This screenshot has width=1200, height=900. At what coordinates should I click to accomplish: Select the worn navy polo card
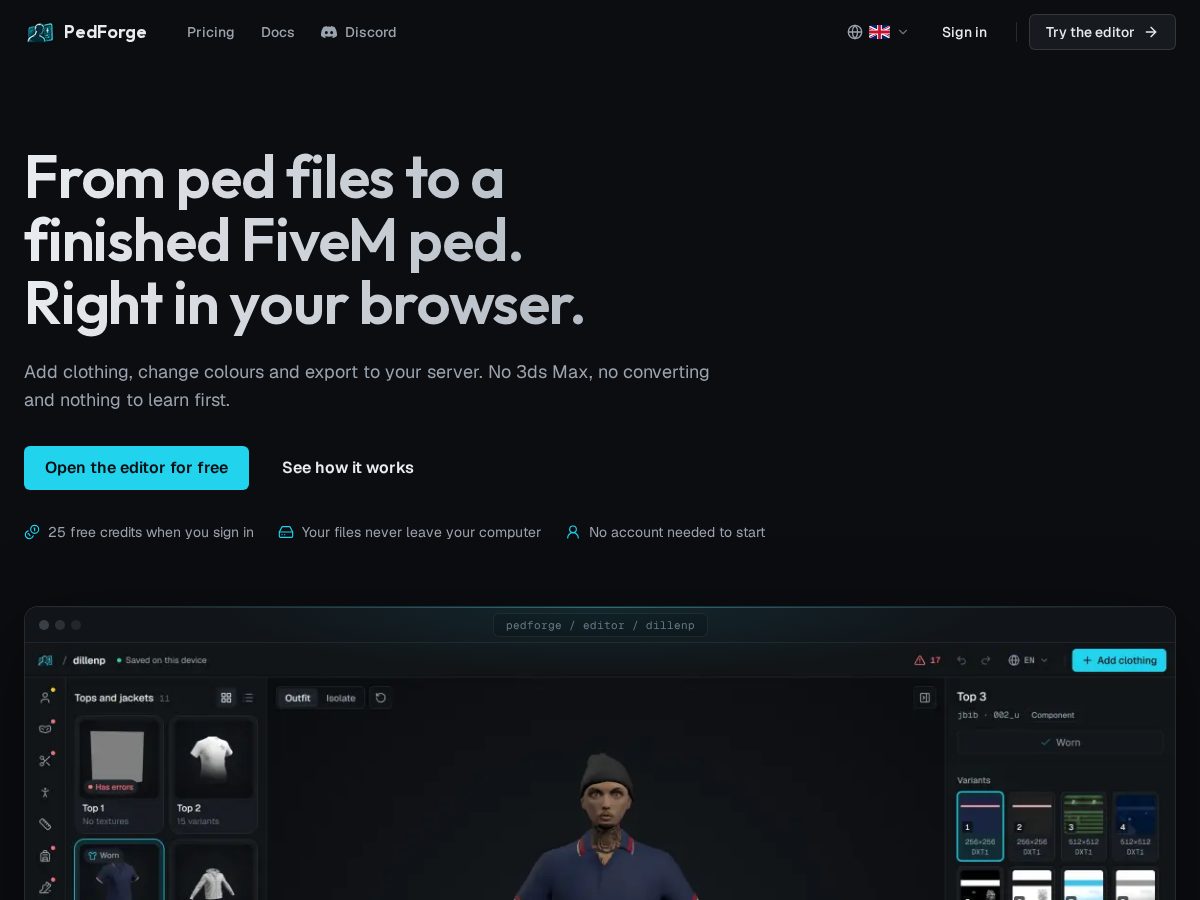pos(119,870)
